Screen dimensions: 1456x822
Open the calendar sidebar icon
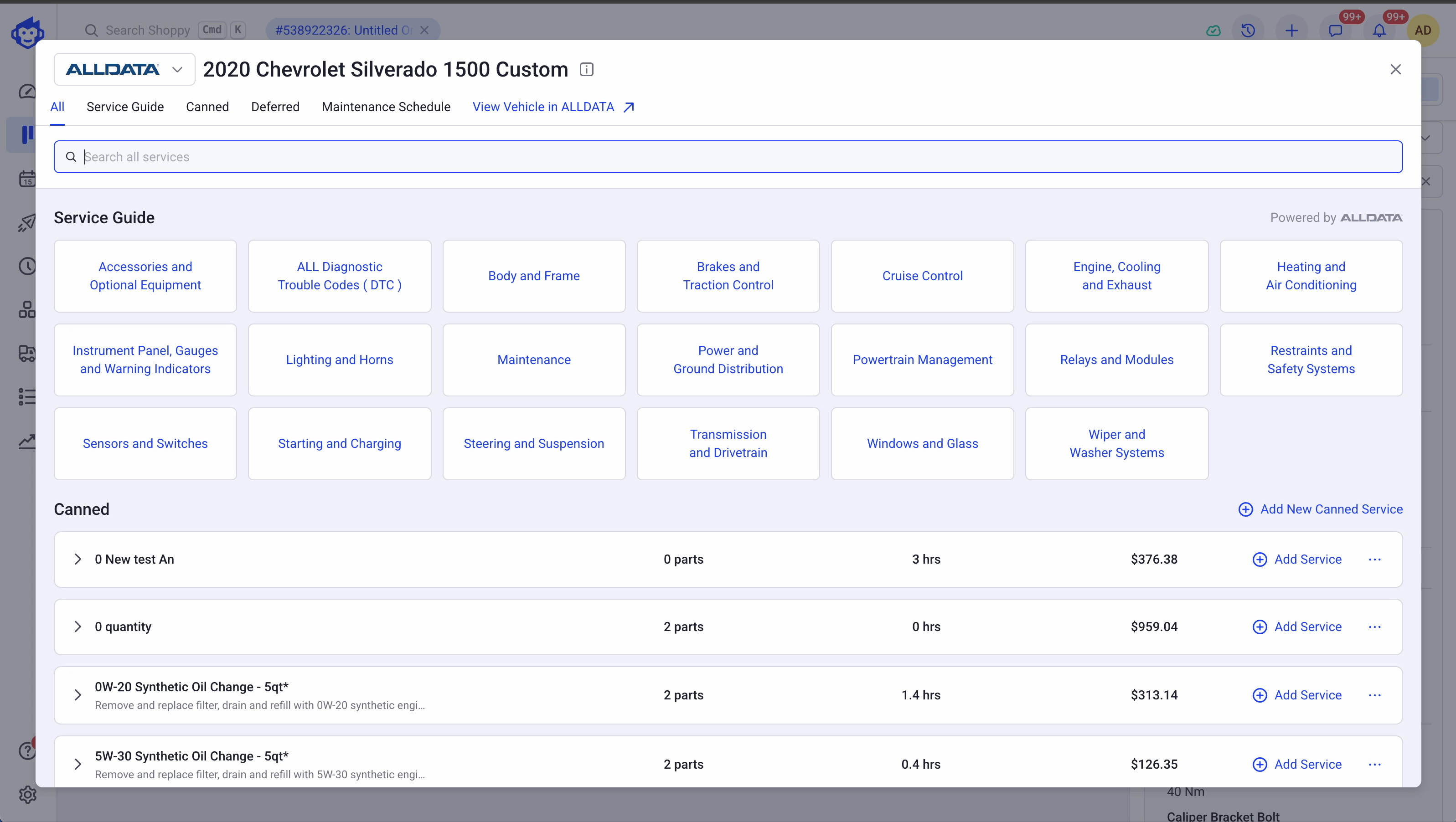coord(26,179)
